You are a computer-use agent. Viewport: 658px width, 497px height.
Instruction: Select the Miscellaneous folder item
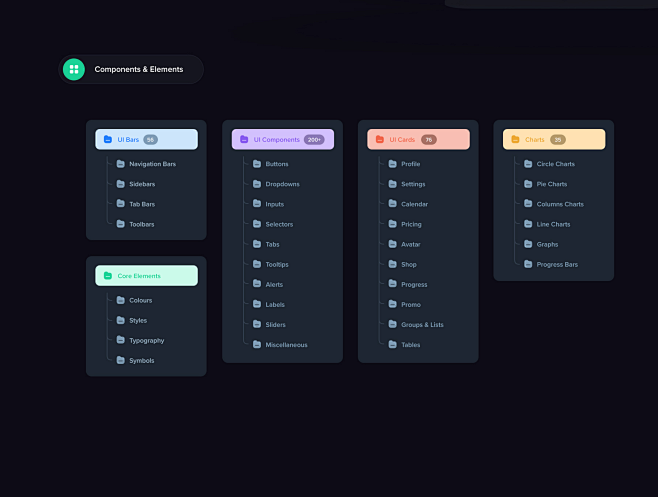[x=286, y=345]
